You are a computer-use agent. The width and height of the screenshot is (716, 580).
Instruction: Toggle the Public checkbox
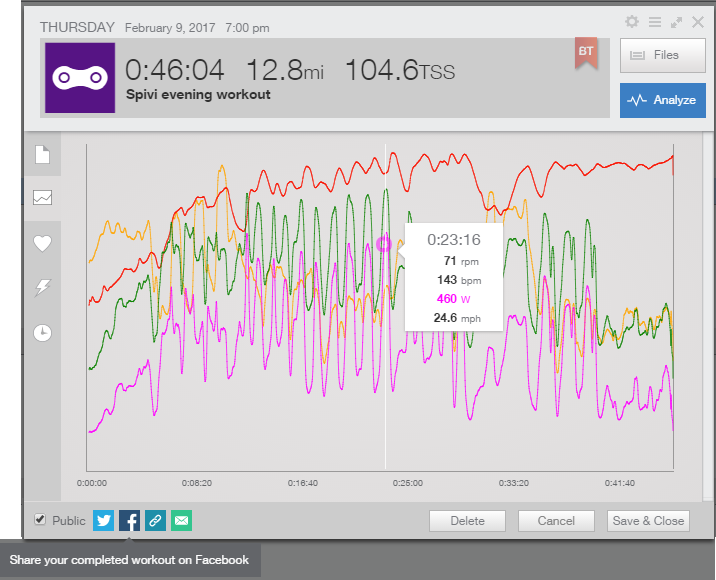pos(40,519)
